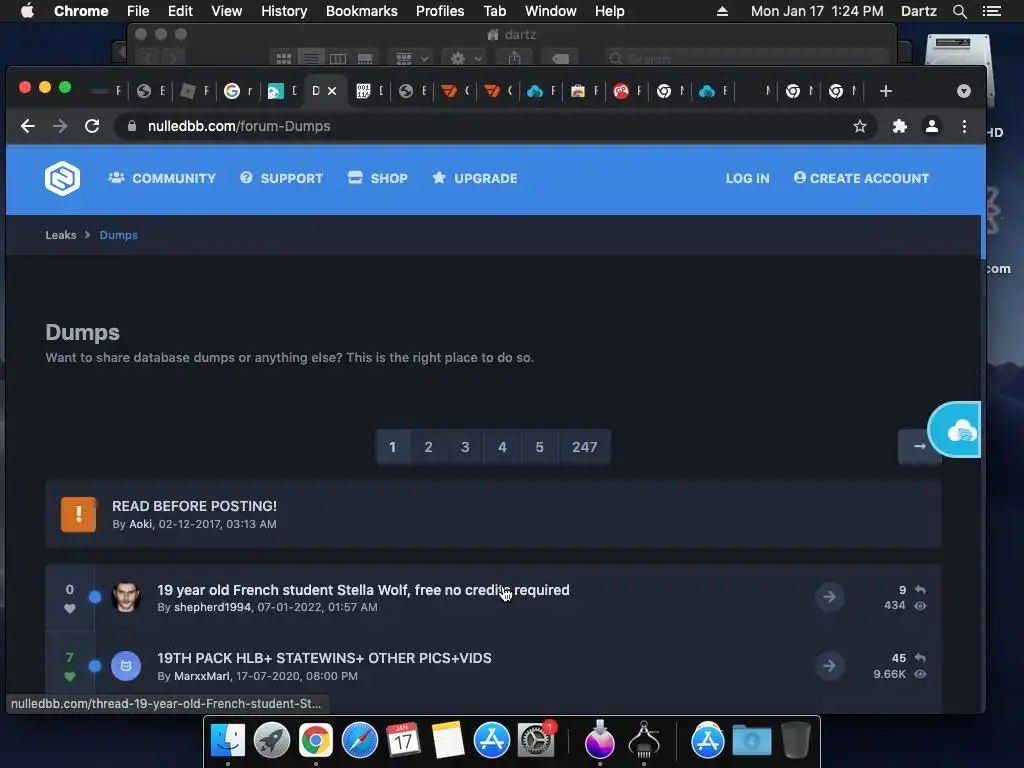This screenshot has width=1024, height=768.
Task: Click the Finder window search field
Action: pyautogui.click(x=747, y=58)
